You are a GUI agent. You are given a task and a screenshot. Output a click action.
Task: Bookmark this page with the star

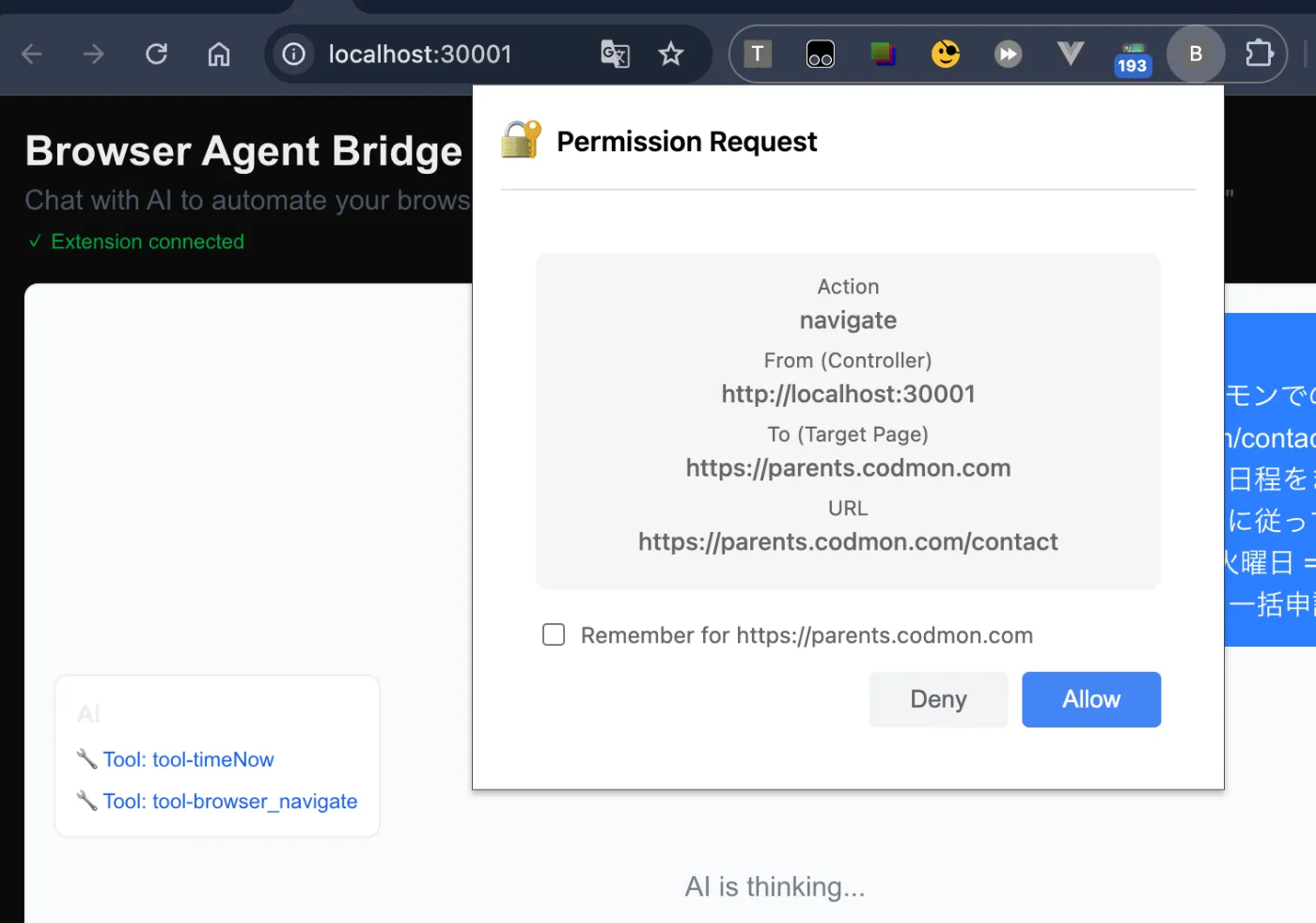point(671,55)
